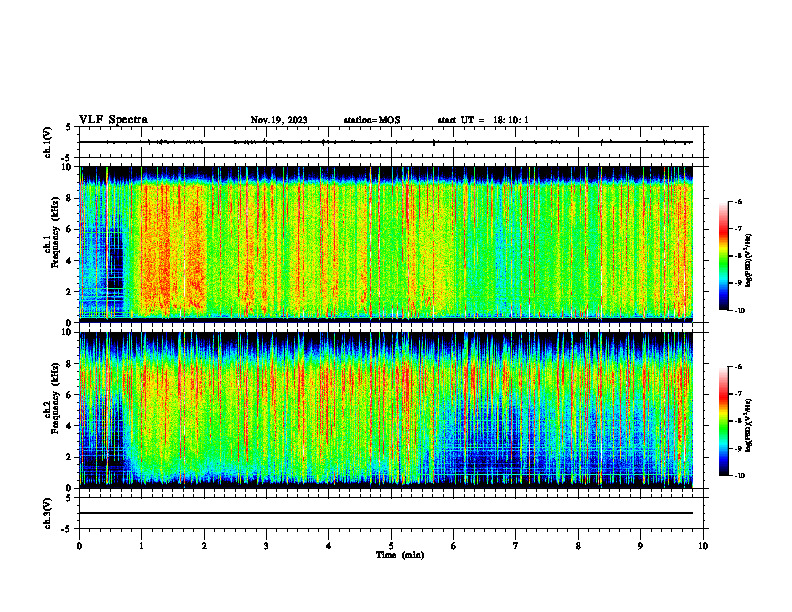Screen dimensions: 792x612
Task: Click tick label "3" on the Time axis
Action: (x=266, y=546)
